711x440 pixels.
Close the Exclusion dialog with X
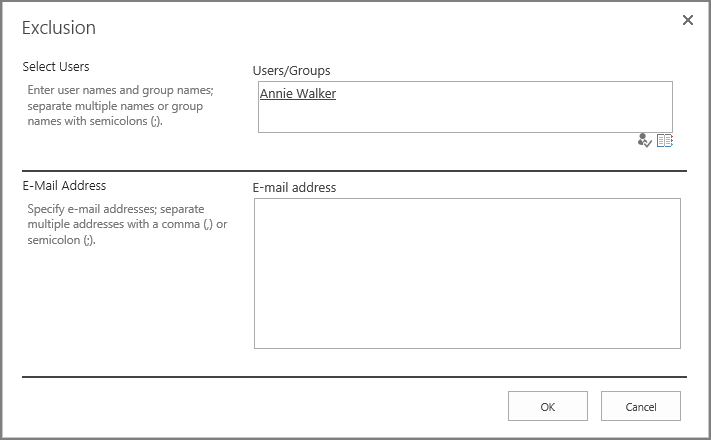click(687, 20)
